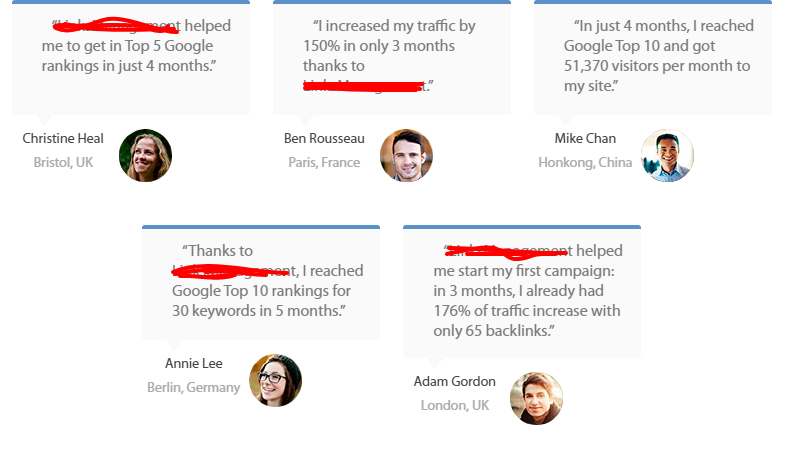This screenshot has height=456, width=802.
Task: Click the Berlin, Germany location text
Action: point(194,388)
